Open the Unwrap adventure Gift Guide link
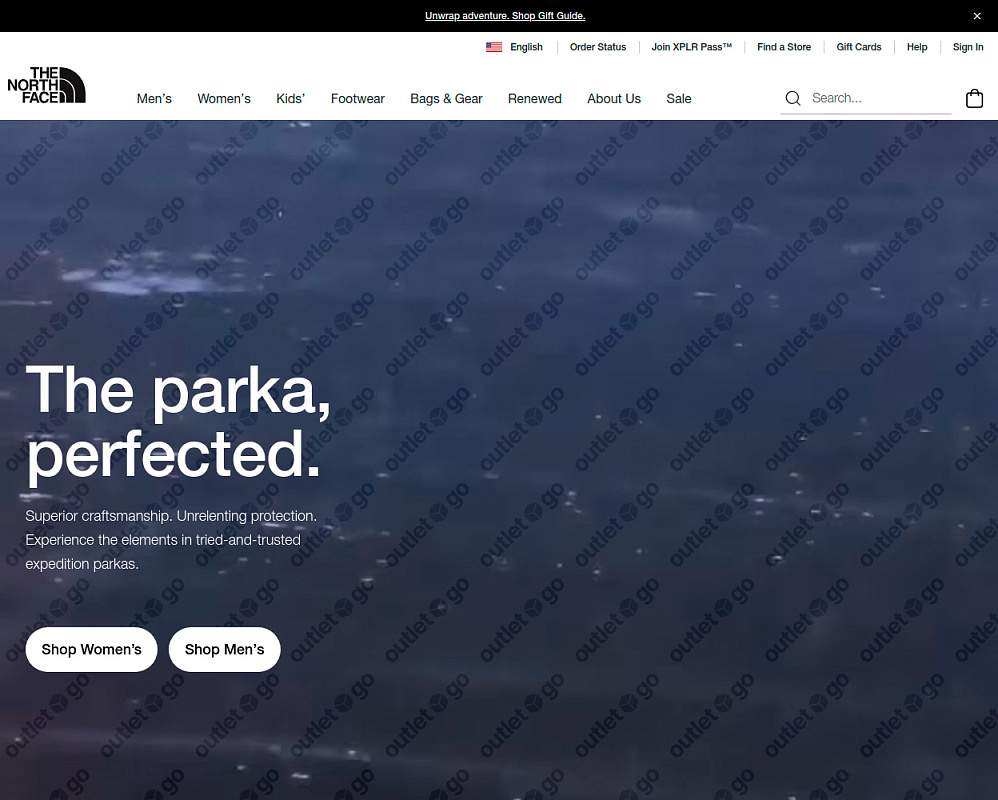The height and width of the screenshot is (800, 998). 505,16
